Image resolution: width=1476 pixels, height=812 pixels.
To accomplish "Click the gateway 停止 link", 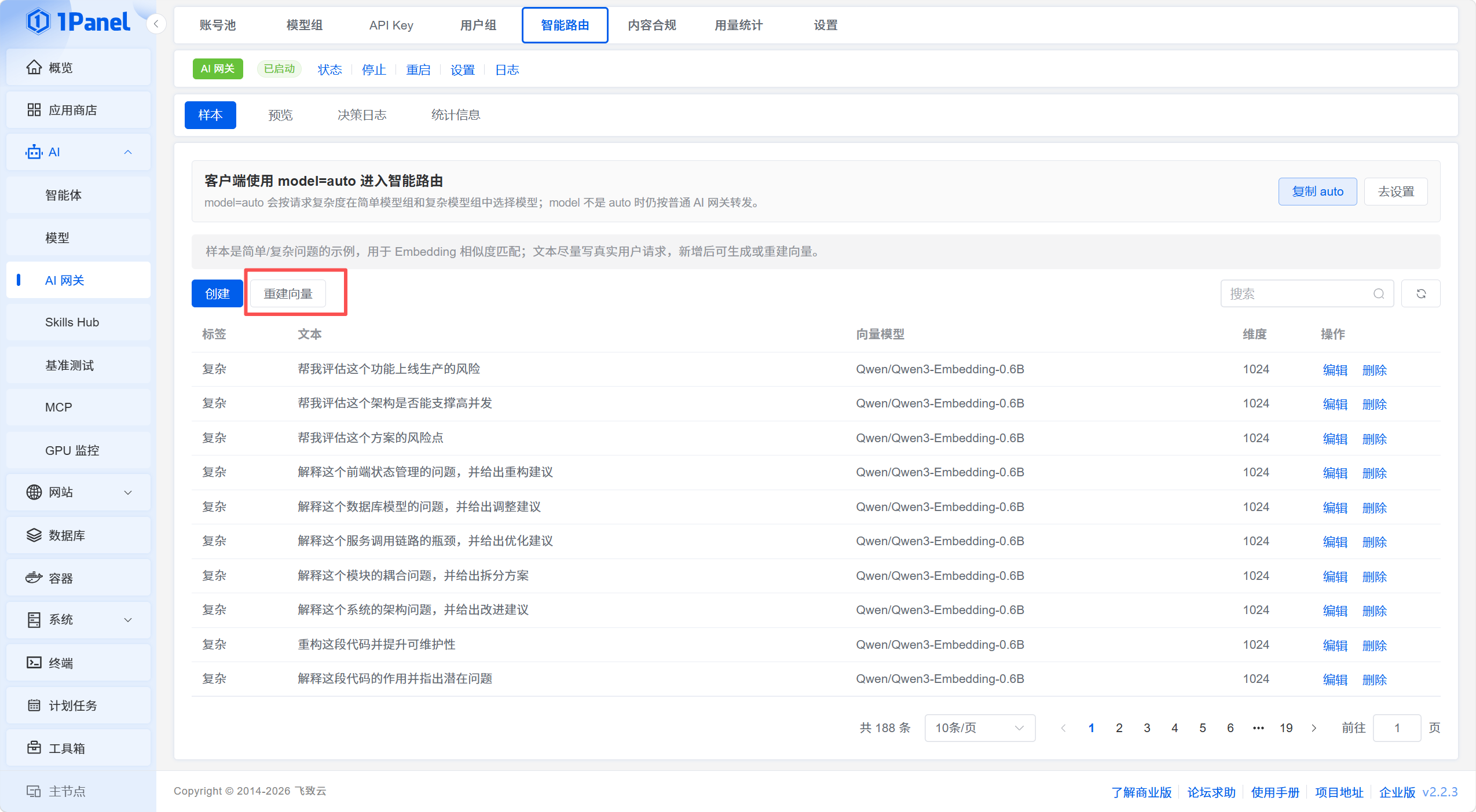I will coord(374,70).
